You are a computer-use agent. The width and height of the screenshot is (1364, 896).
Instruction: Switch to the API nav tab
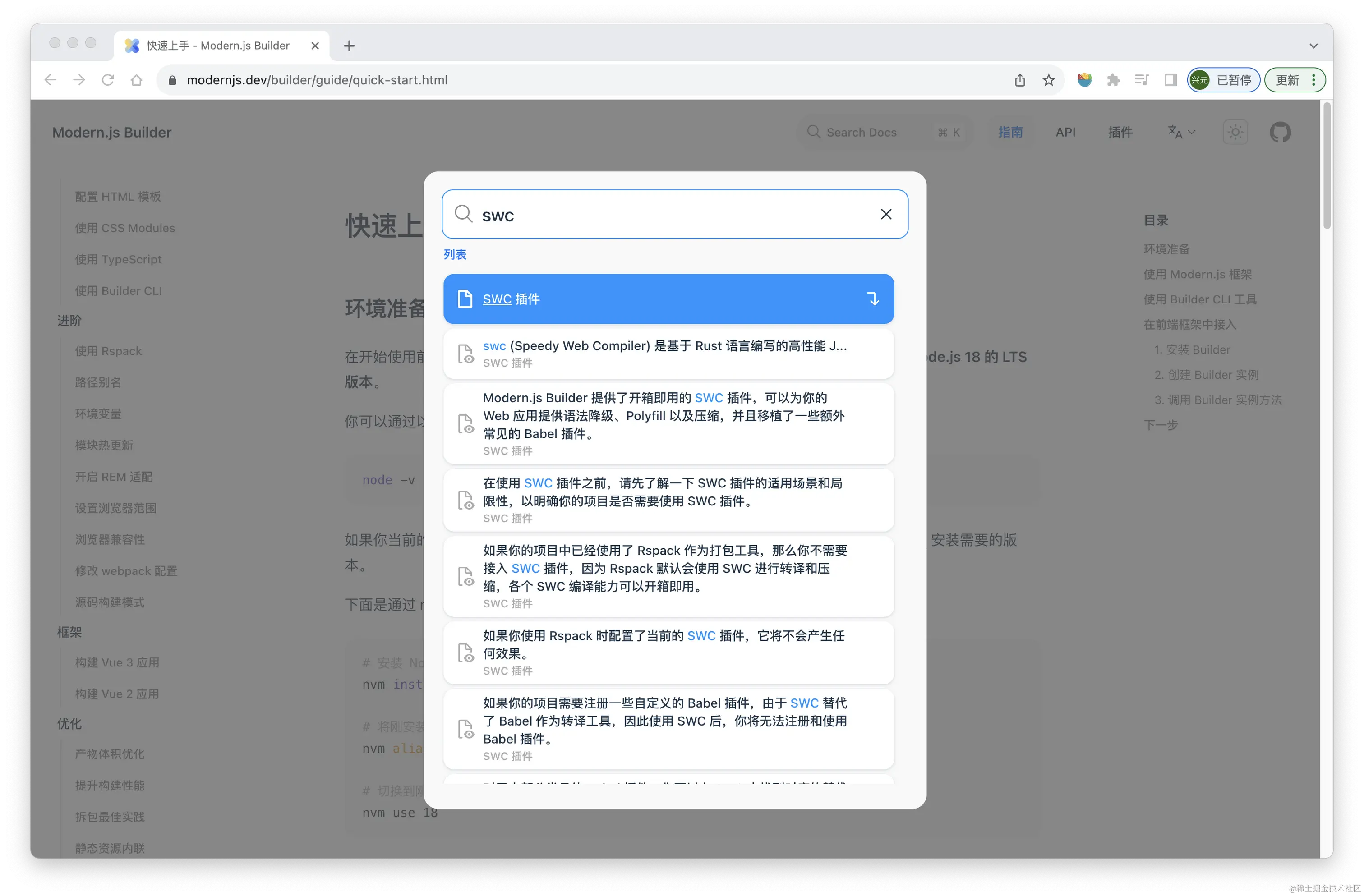1065,132
